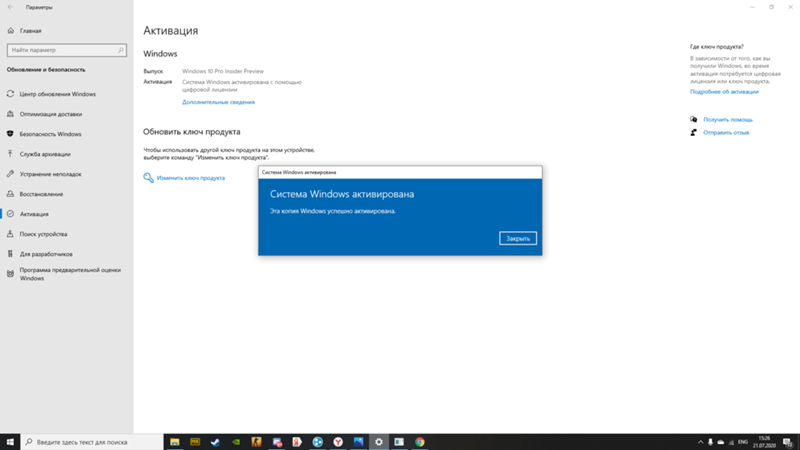
Task: Click the Windows 10 Pro Insider Preview edition text
Action: pyautogui.click(x=223, y=71)
